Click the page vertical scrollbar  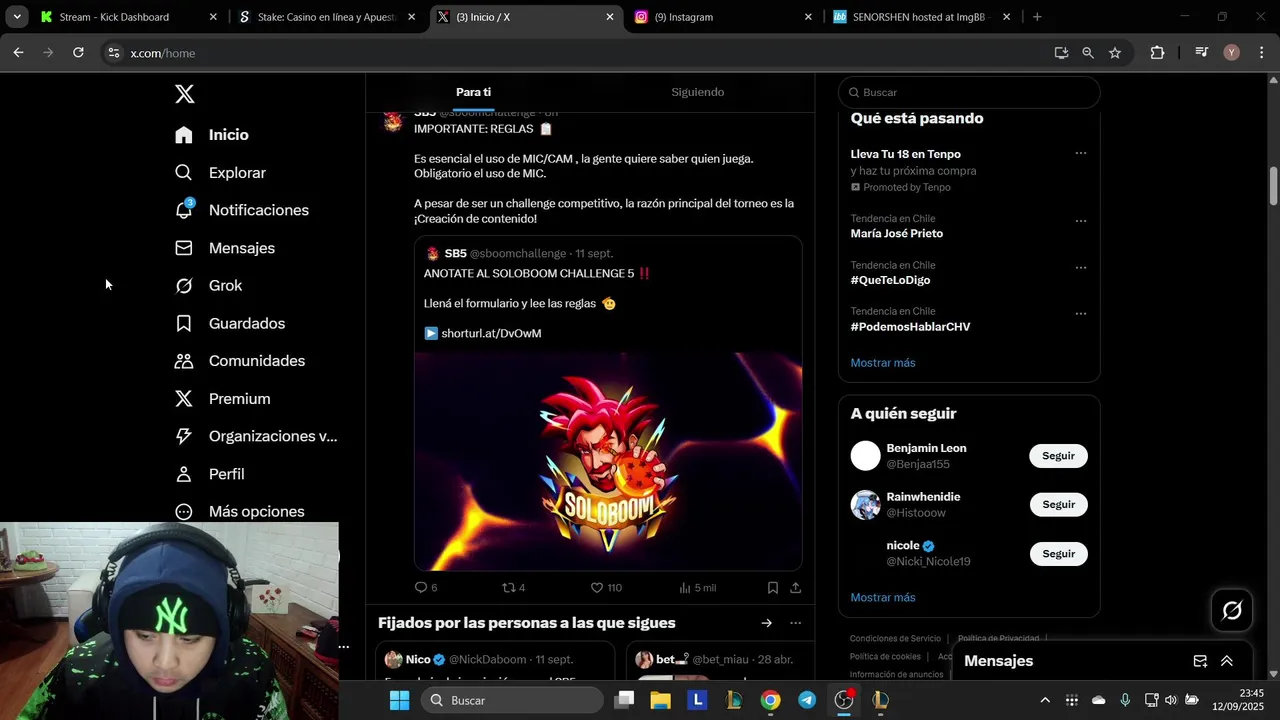tap(1273, 185)
